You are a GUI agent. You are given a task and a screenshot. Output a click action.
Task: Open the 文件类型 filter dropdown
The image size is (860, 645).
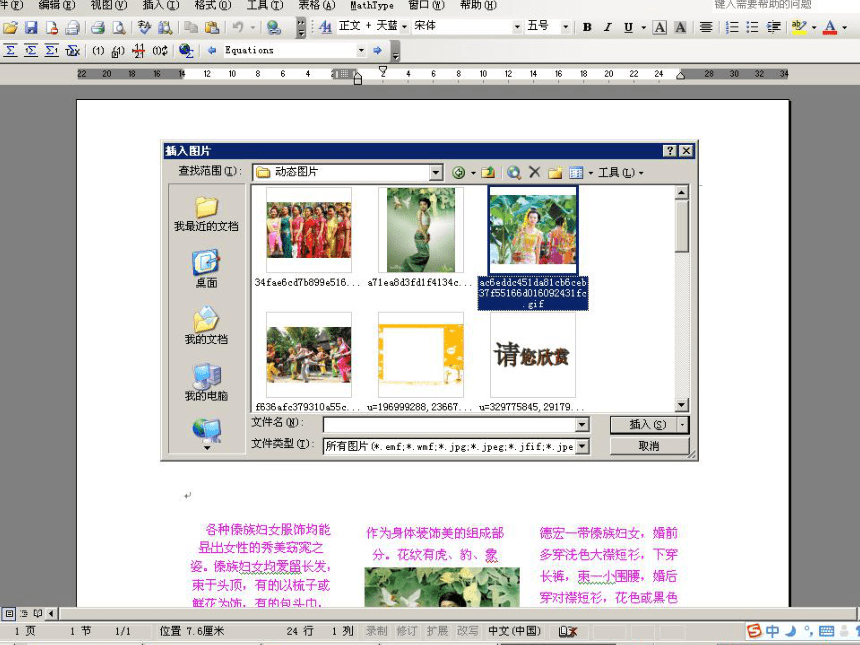[x=582, y=446]
